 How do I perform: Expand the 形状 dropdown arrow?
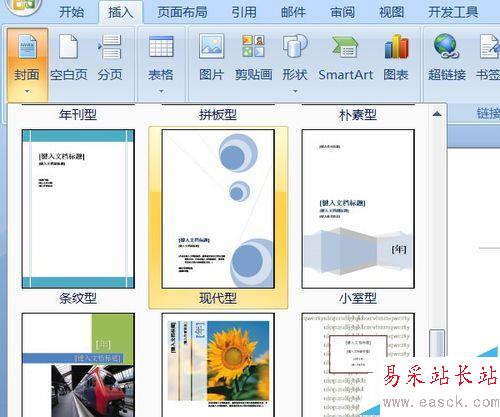295,91
